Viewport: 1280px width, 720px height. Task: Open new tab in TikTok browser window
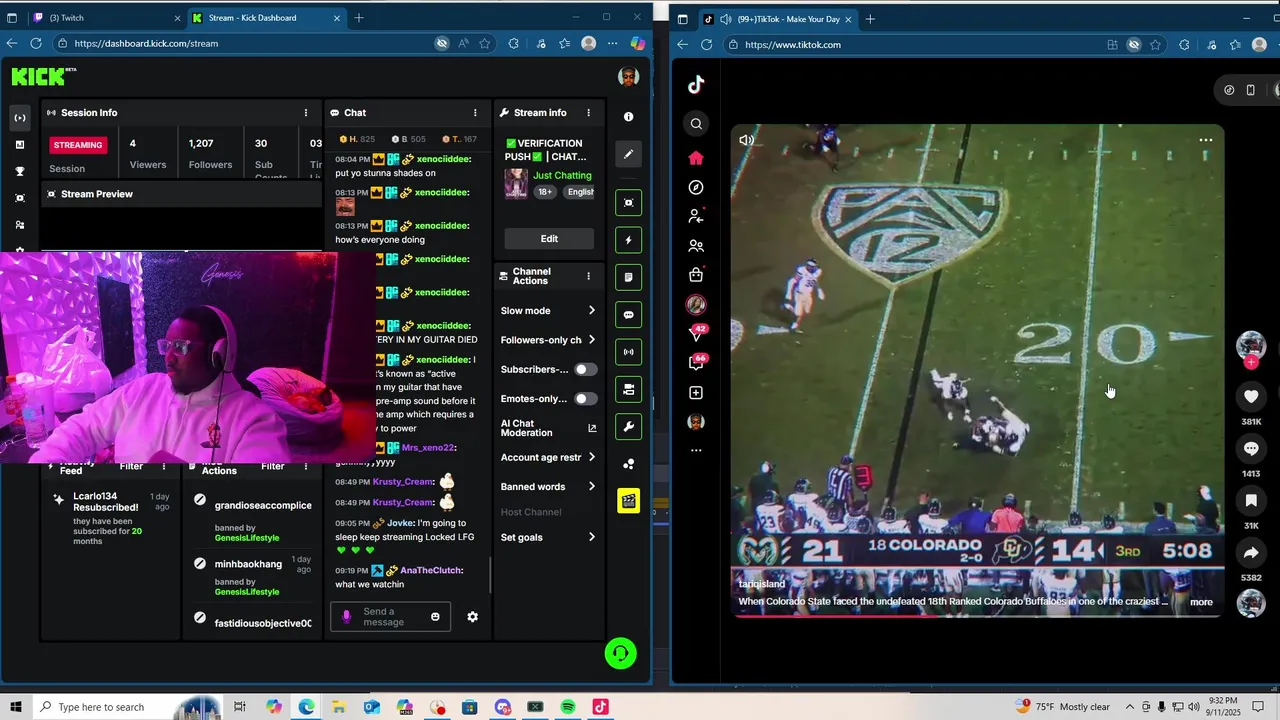click(x=870, y=19)
